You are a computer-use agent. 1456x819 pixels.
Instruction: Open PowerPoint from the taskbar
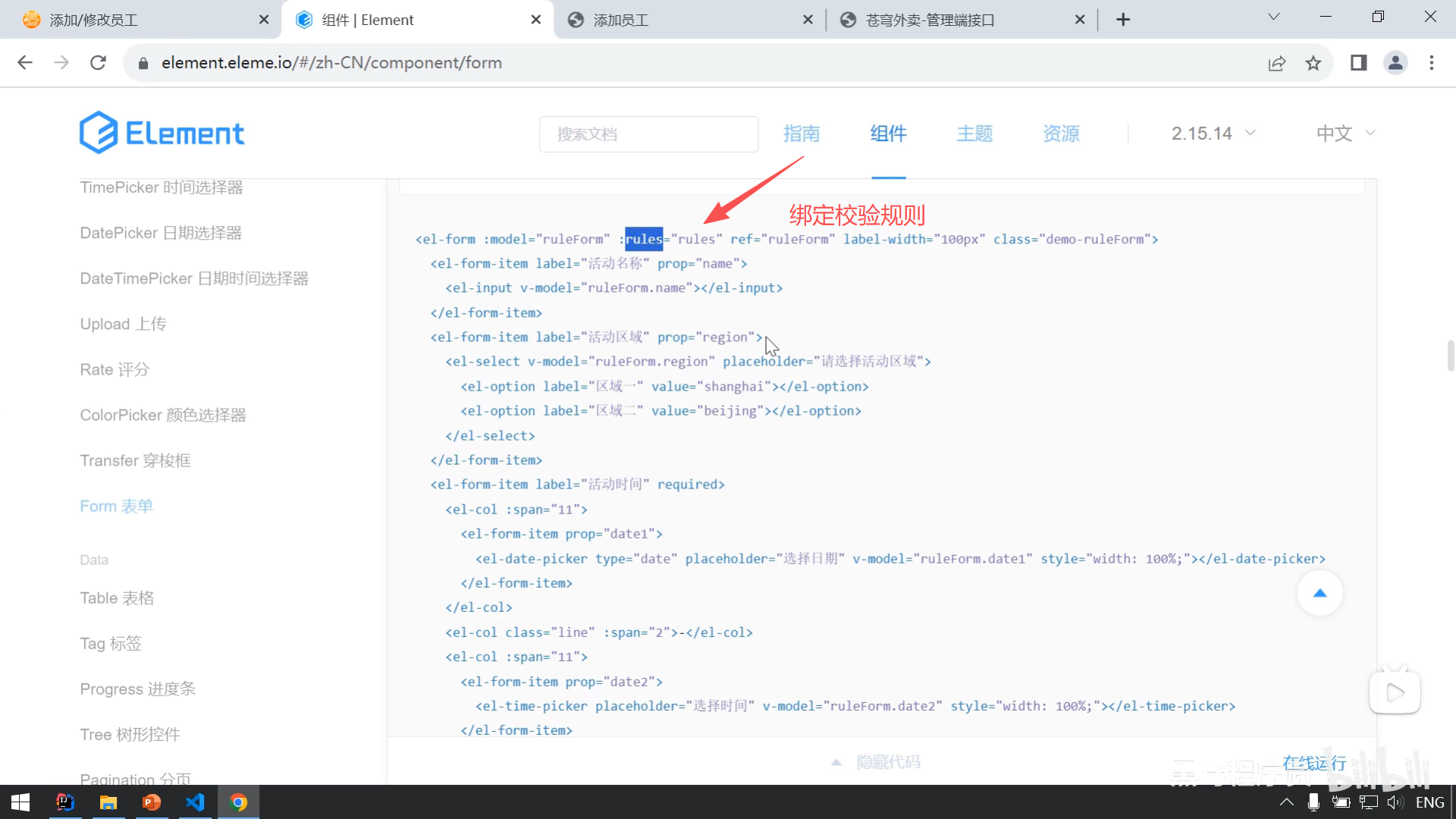[x=152, y=802]
